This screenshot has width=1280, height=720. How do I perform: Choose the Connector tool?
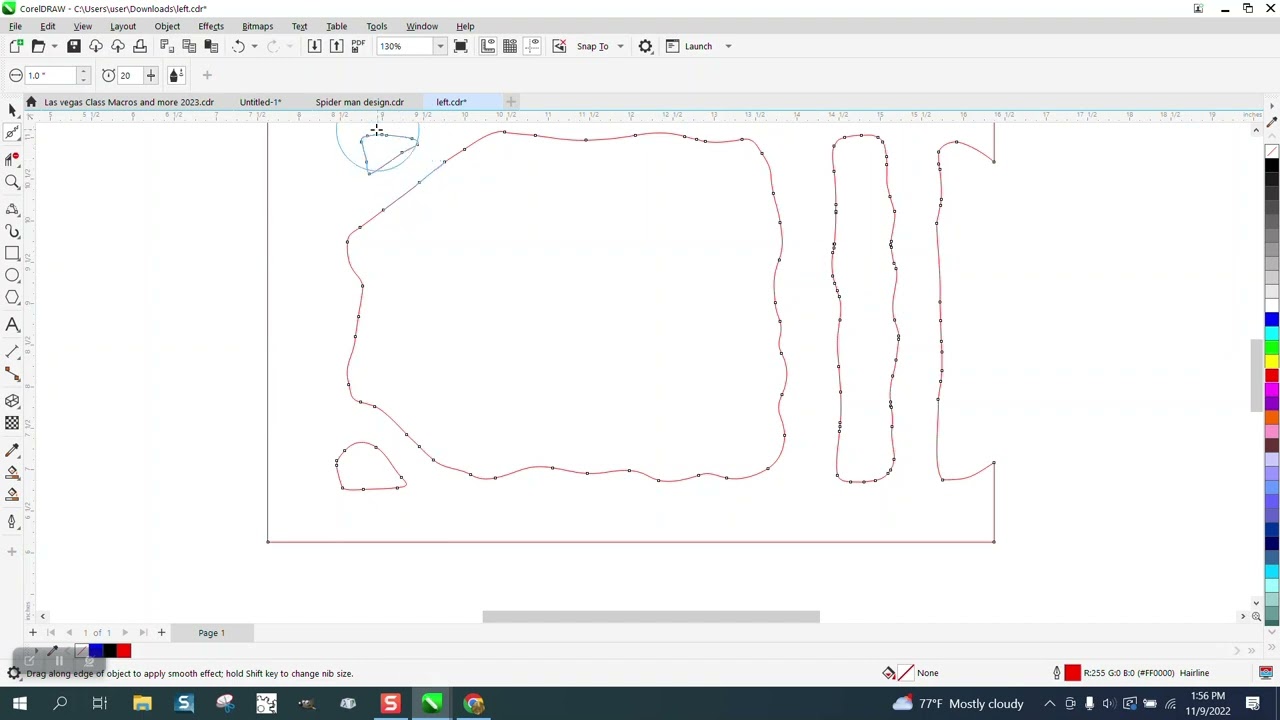point(12,373)
